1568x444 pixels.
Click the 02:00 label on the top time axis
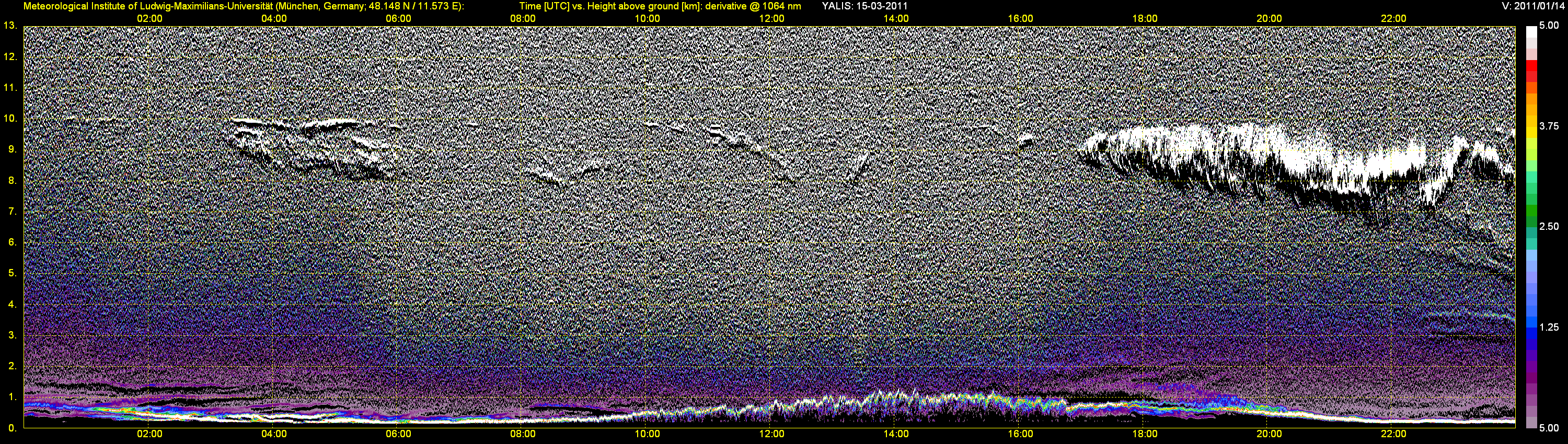click(149, 19)
